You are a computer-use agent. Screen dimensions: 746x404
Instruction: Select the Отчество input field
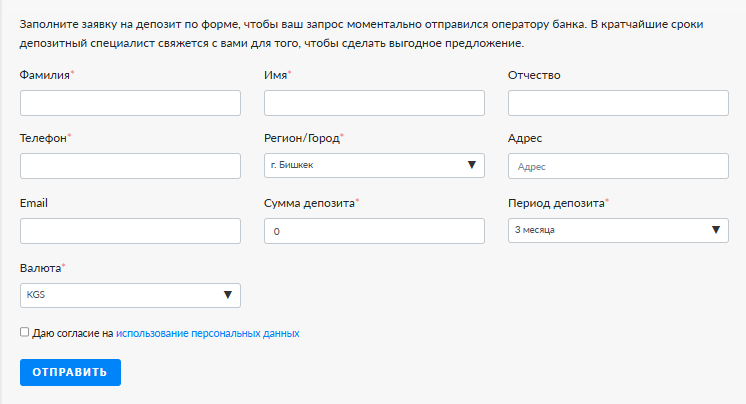618,103
